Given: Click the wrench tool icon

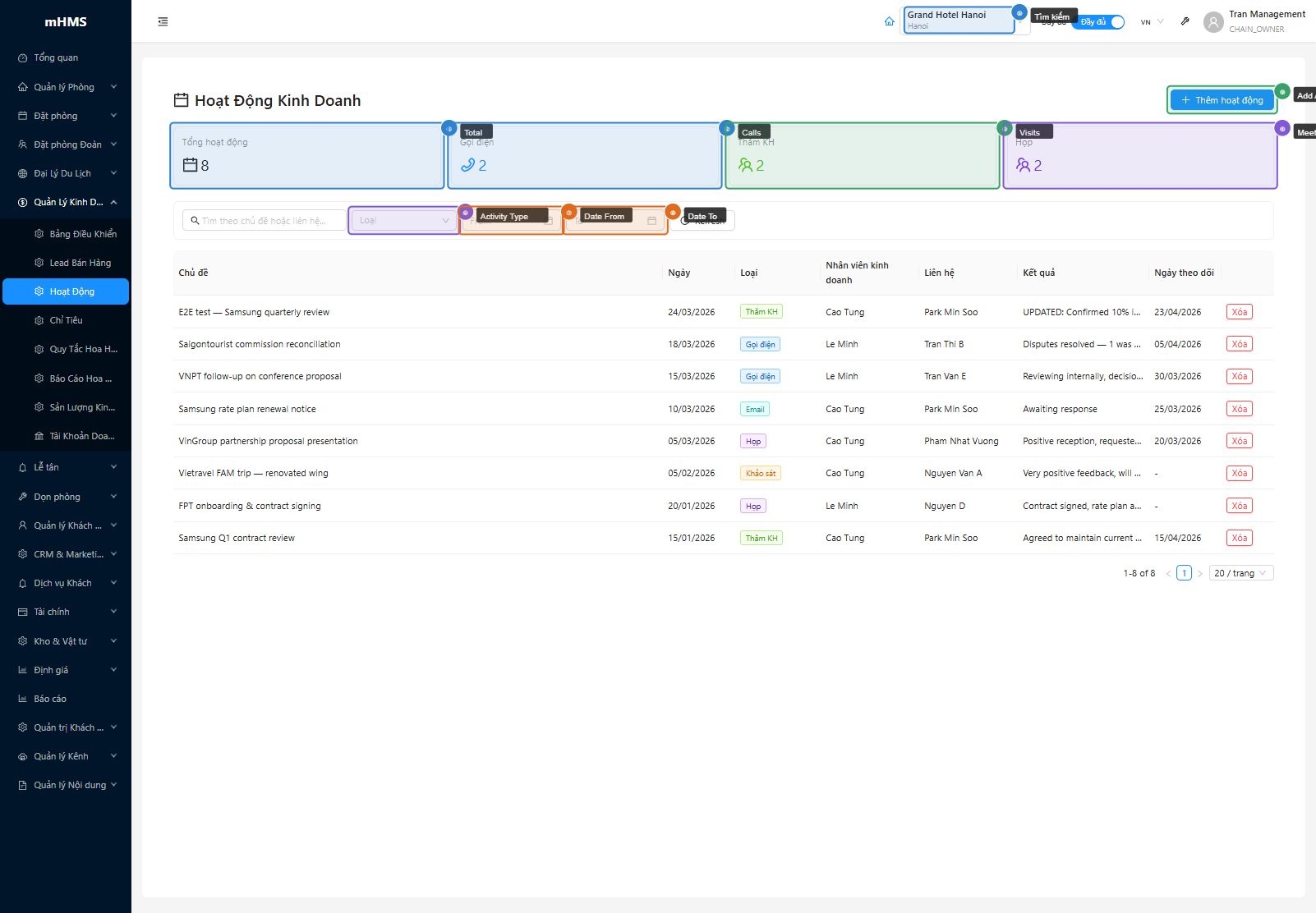Looking at the screenshot, I should click(x=1185, y=21).
